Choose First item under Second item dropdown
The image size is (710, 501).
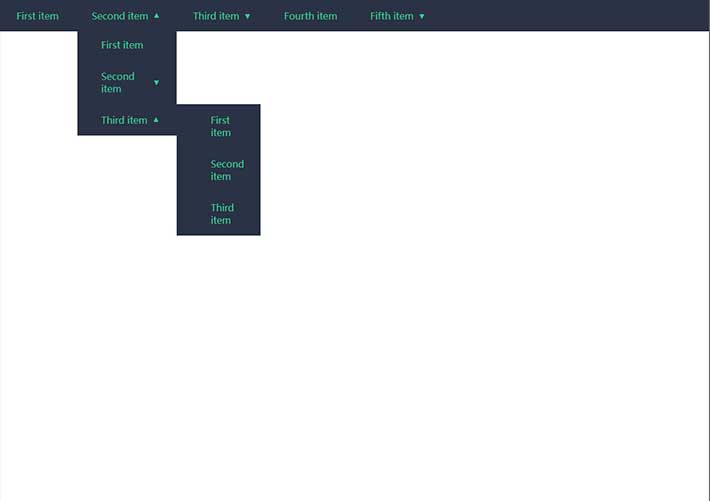click(x=122, y=45)
